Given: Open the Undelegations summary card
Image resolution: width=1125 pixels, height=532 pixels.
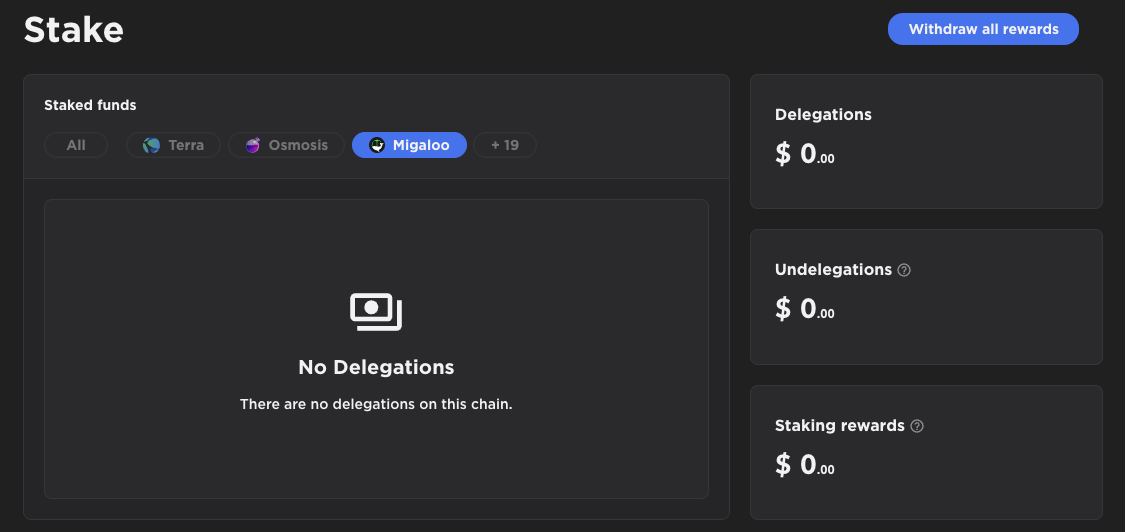Looking at the screenshot, I should pyautogui.click(x=926, y=297).
